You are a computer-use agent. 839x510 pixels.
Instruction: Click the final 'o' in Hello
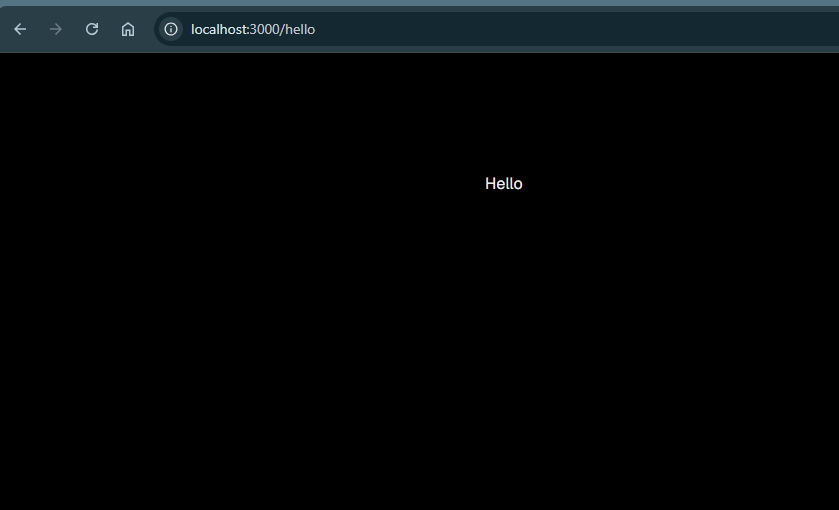point(517,184)
